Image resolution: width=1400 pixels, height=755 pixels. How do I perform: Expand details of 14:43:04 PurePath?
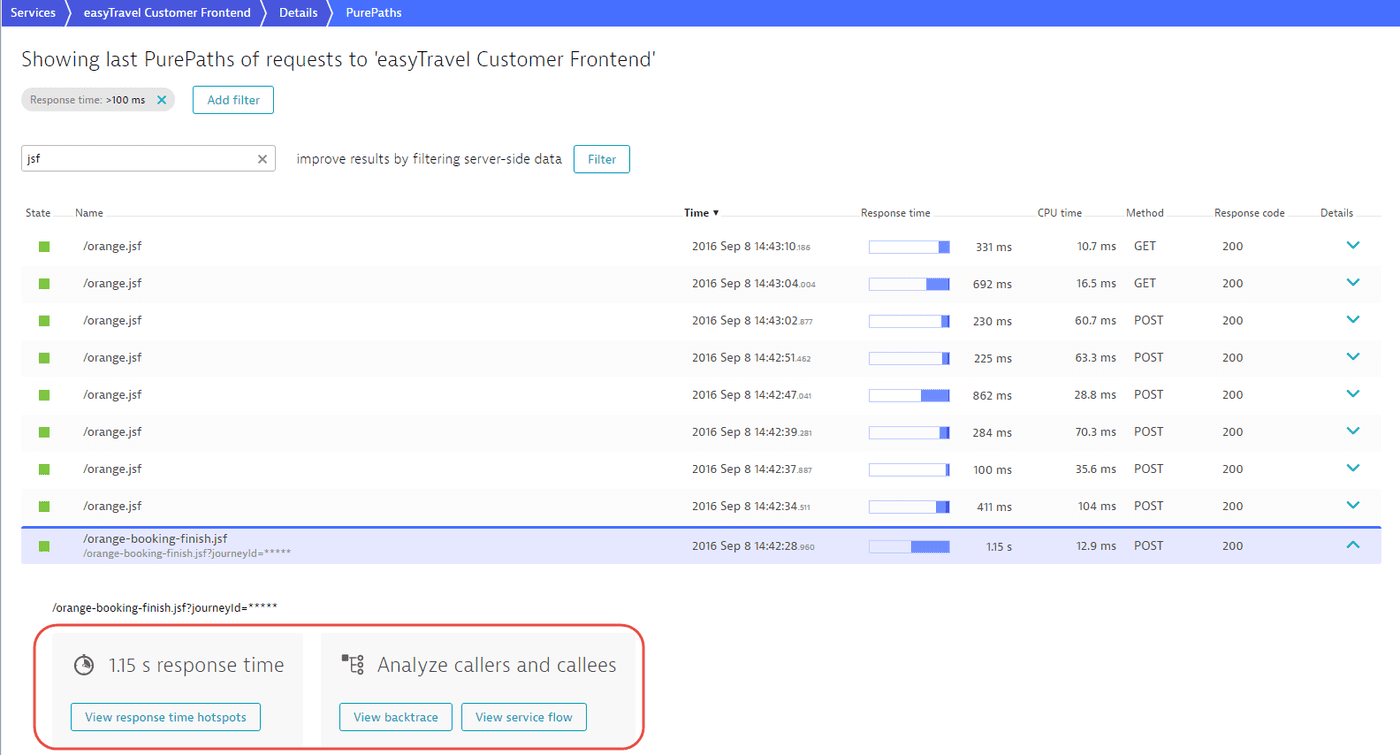1353,282
